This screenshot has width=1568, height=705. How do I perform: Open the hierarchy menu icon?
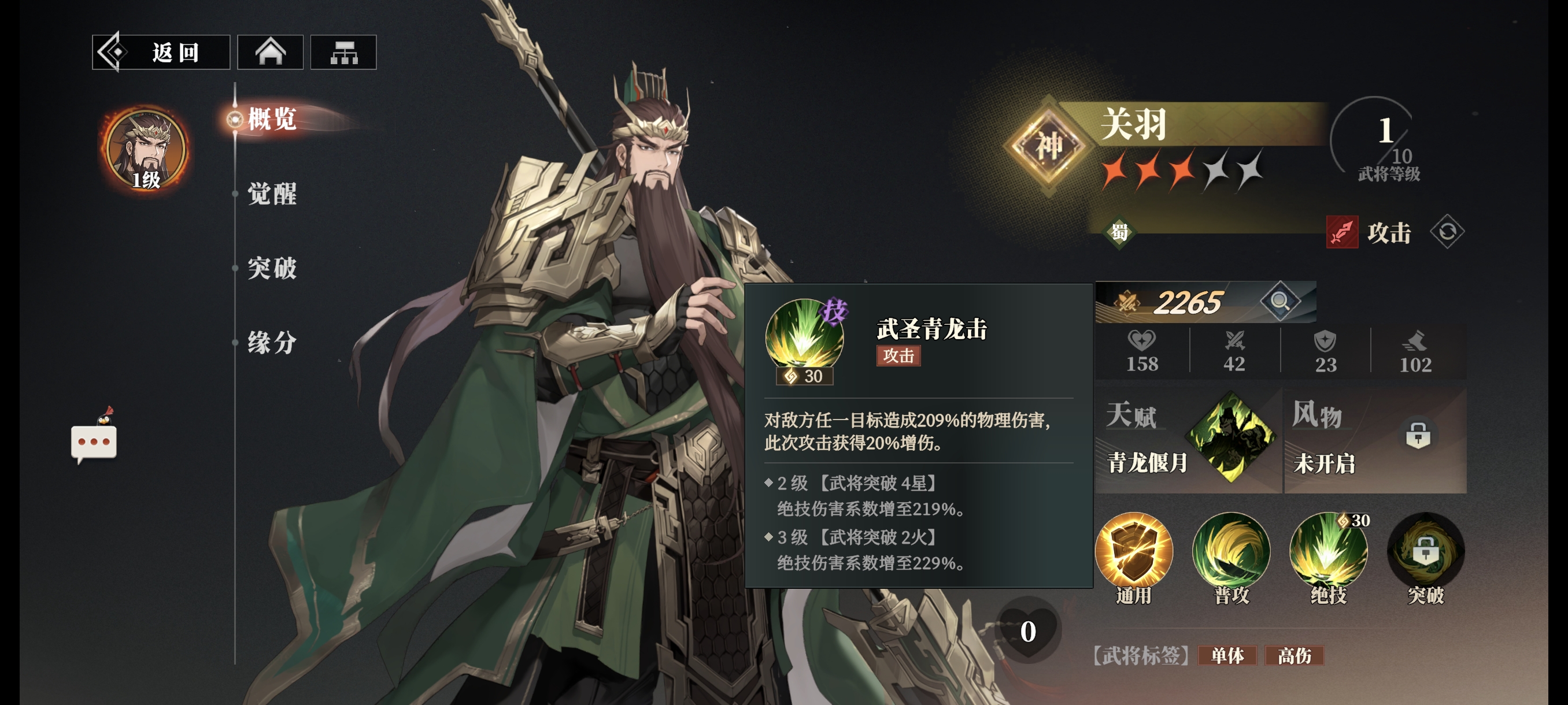pyautogui.click(x=343, y=53)
